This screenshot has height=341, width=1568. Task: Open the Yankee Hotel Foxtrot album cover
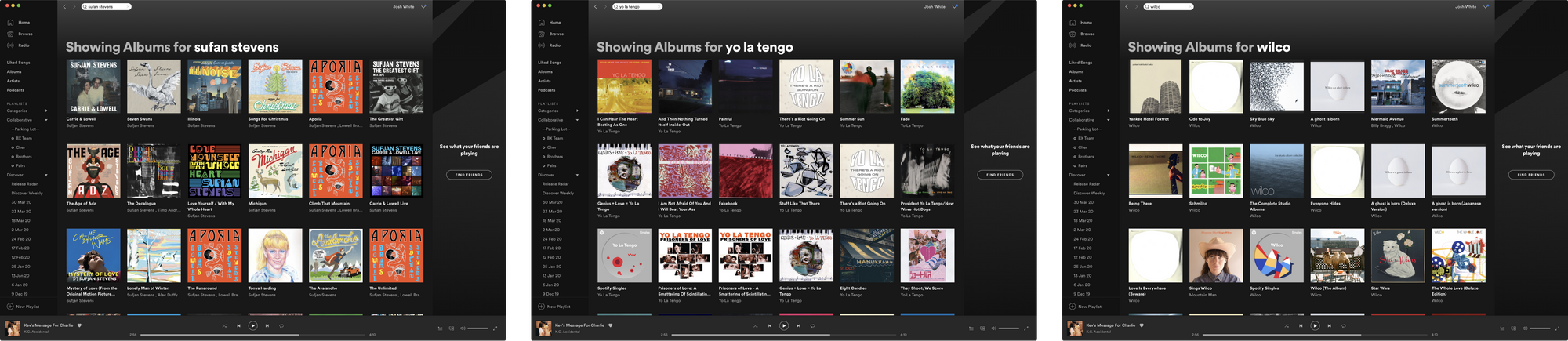coord(1156,87)
